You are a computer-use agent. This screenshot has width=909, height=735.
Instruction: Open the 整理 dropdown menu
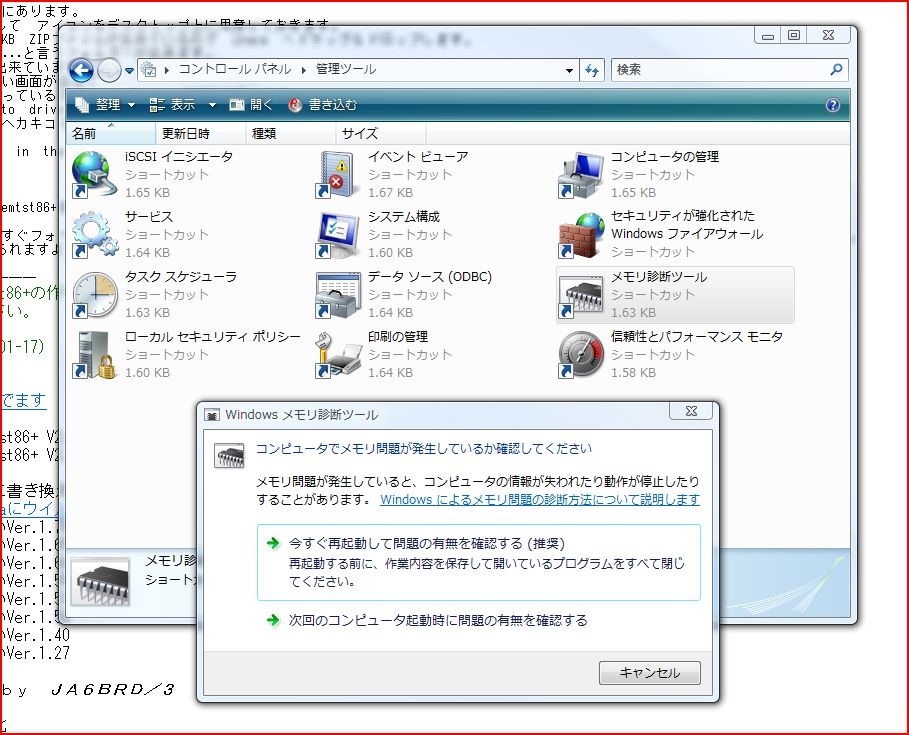point(105,105)
